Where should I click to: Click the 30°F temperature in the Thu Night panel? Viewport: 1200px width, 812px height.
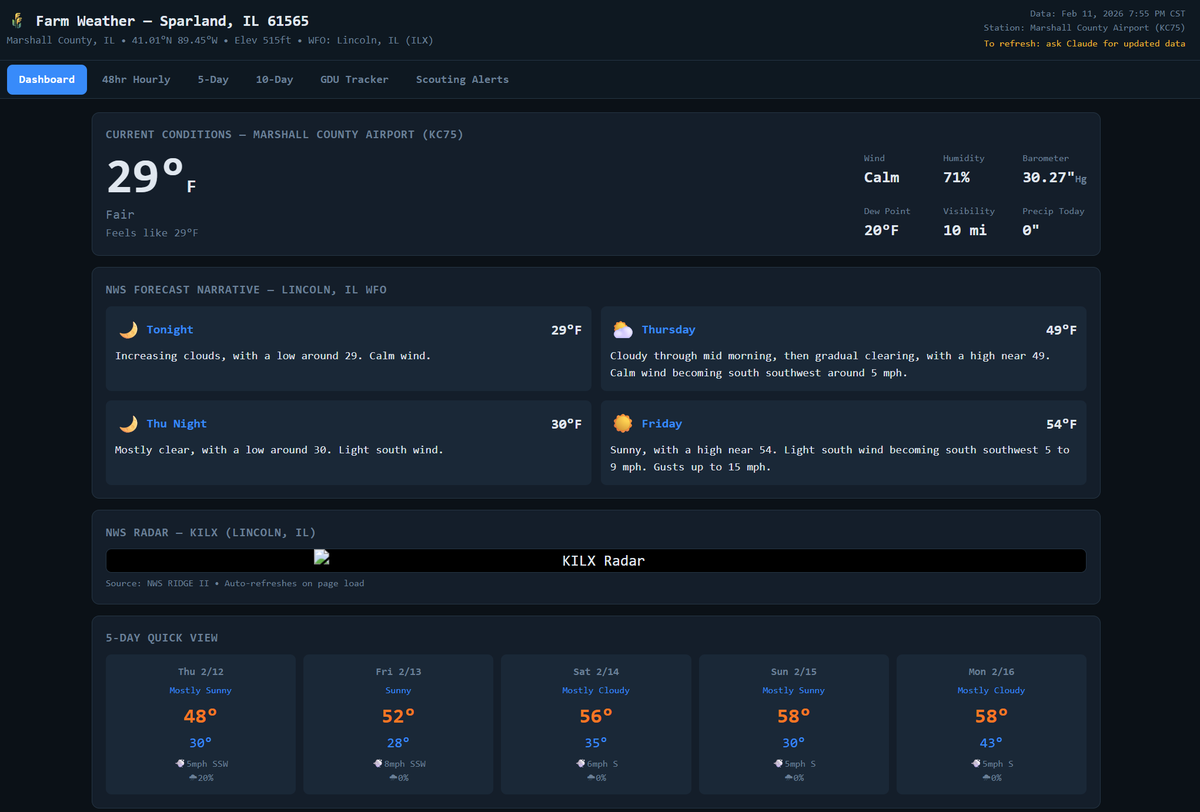tap(566, 424)
